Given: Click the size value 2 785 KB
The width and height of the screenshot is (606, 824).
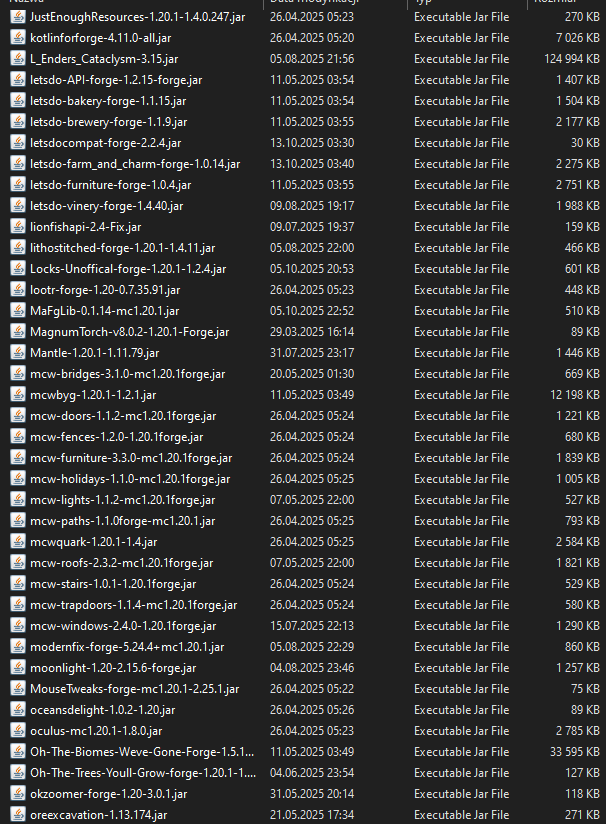Looking at the screenshot, I should pyautogui.click(x=578, y=731).
